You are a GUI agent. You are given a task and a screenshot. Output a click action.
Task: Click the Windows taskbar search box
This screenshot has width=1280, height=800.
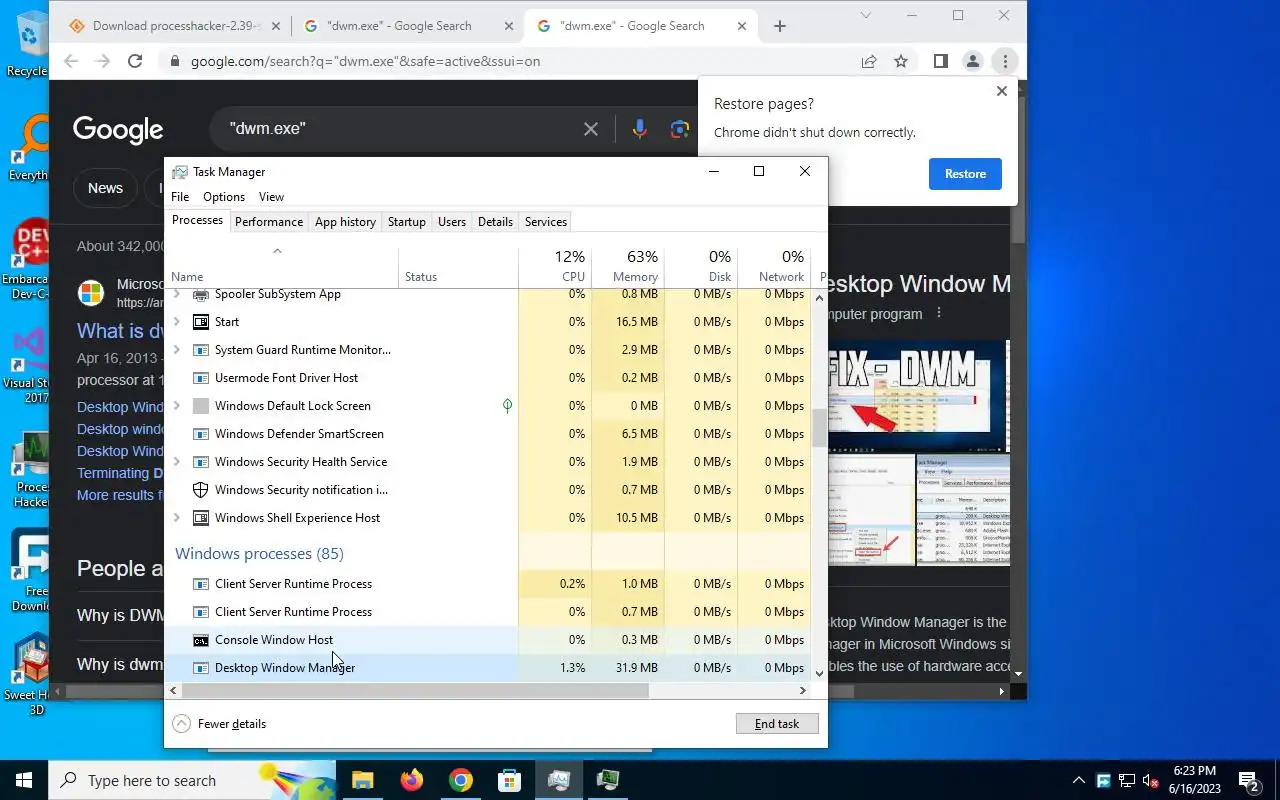tap(192, 780)
